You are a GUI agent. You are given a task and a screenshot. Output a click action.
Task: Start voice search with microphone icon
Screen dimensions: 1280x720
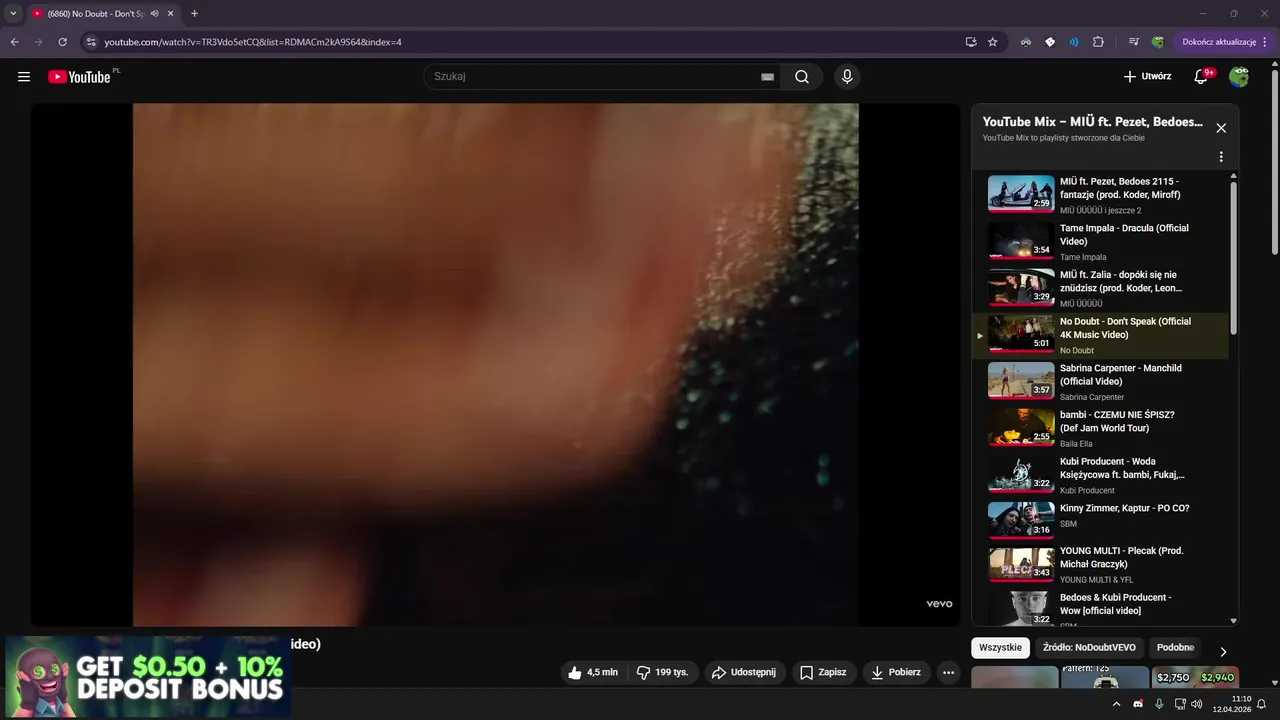pos(847,77)
